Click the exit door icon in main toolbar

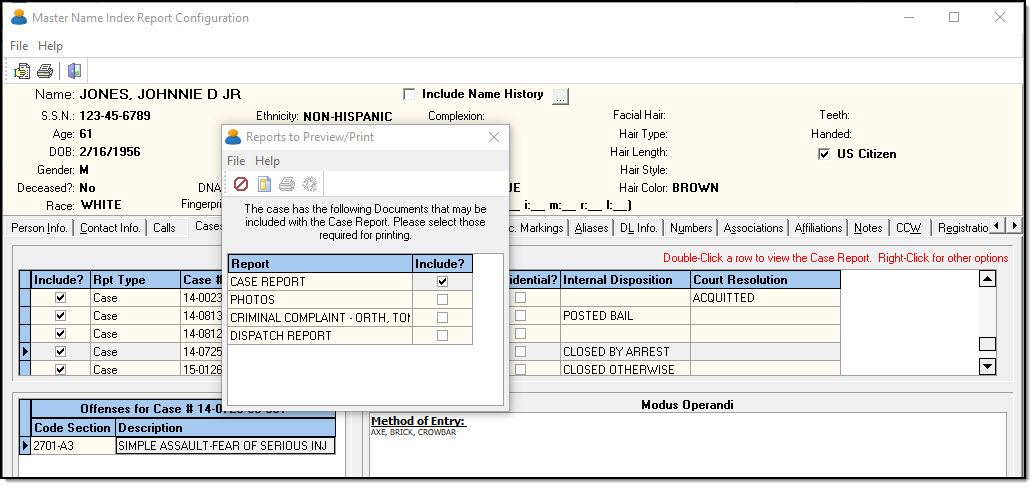(x=74, y=71)
